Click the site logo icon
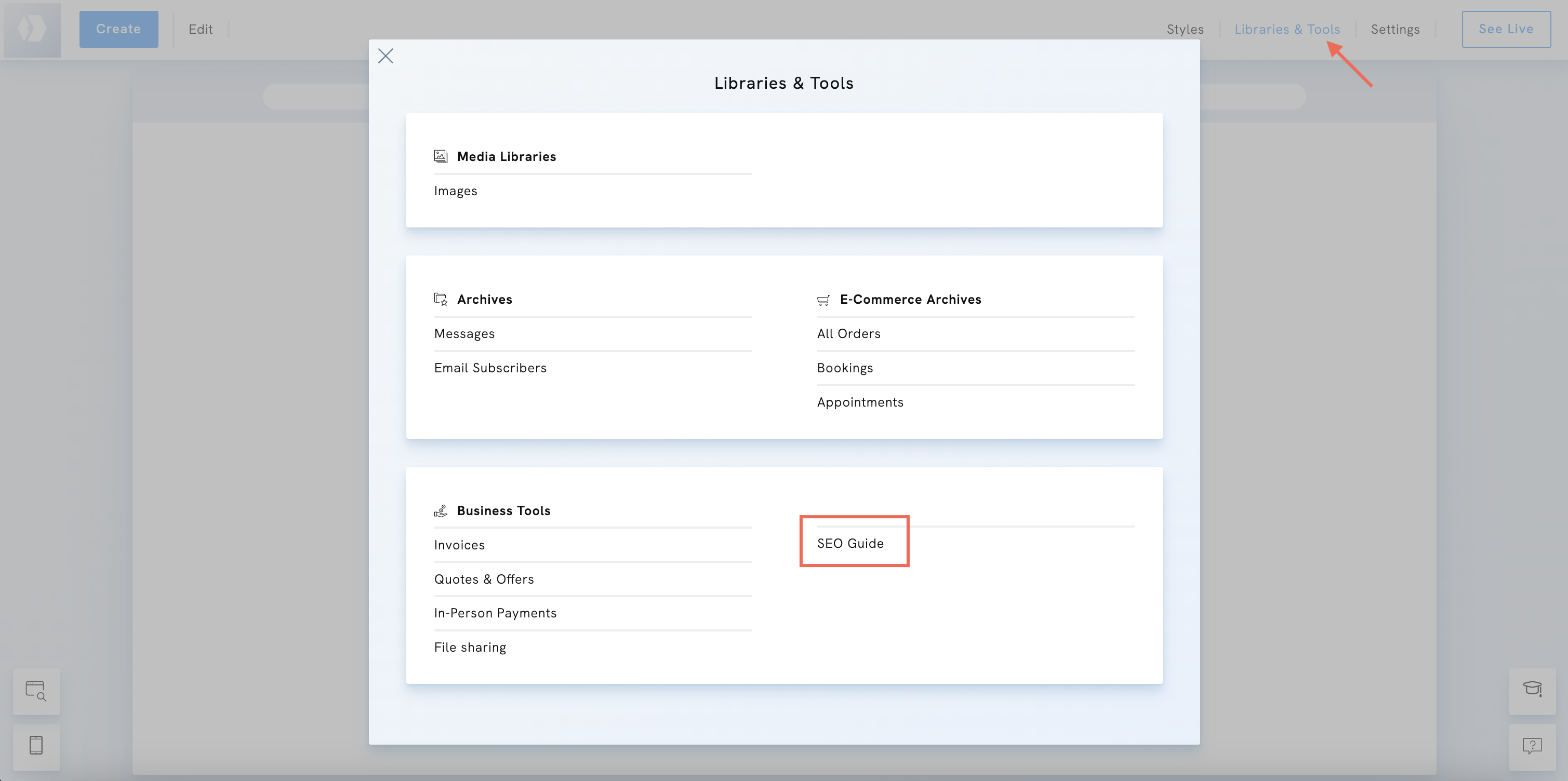 point(32,29)
